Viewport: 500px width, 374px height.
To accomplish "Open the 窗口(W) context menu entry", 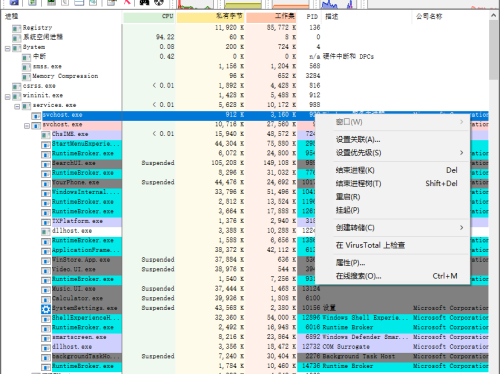I will [x=392, y=122].
